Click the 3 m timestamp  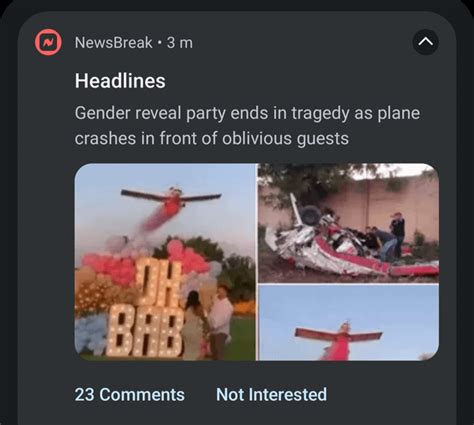[180, 43]
